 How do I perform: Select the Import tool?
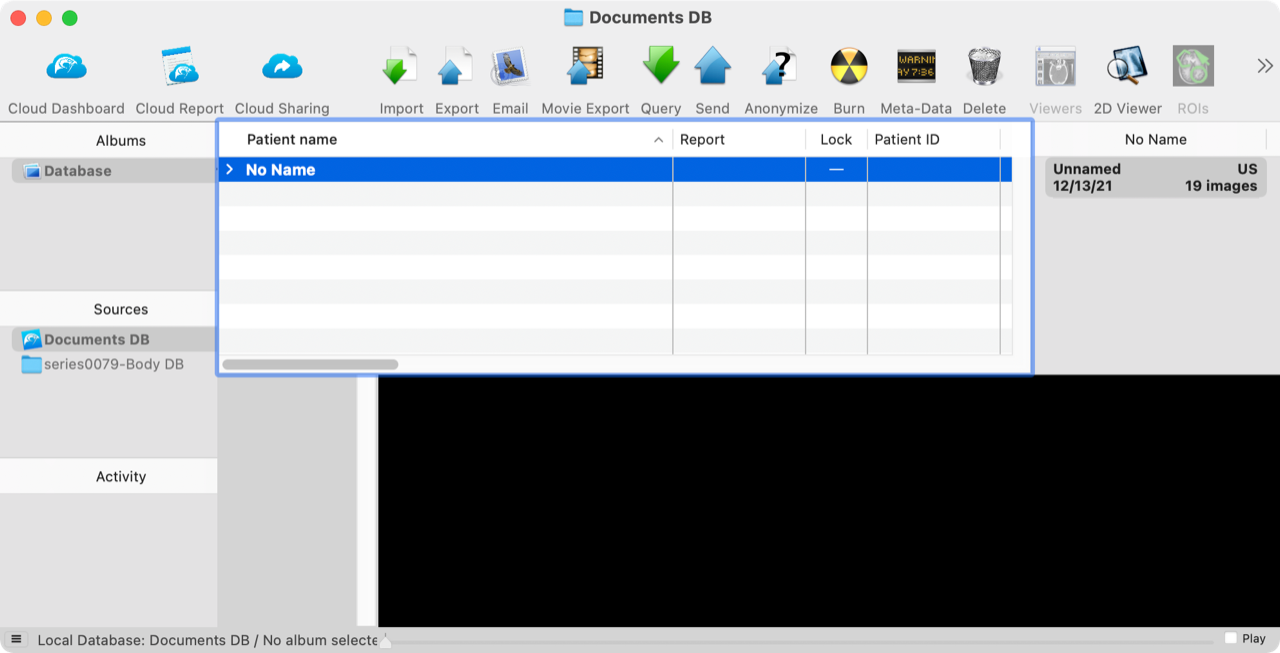(400, 70)
